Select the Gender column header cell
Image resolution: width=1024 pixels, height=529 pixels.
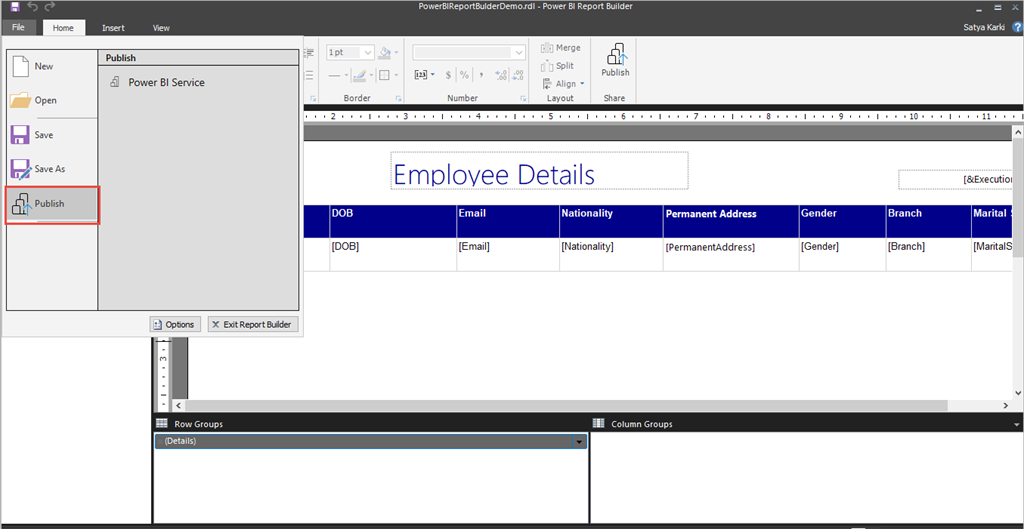coord(842,221)
